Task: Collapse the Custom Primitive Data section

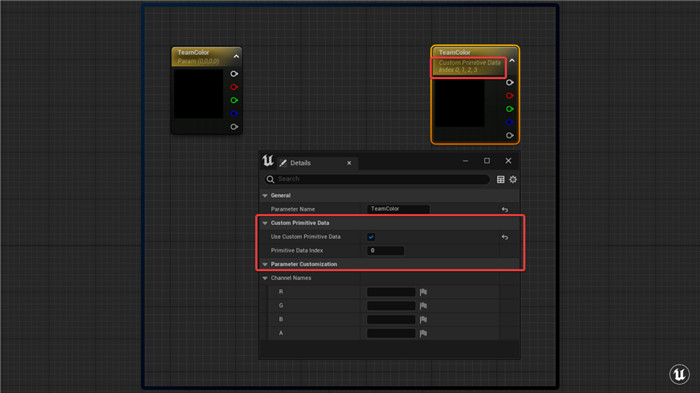Action: click(265, 223)
